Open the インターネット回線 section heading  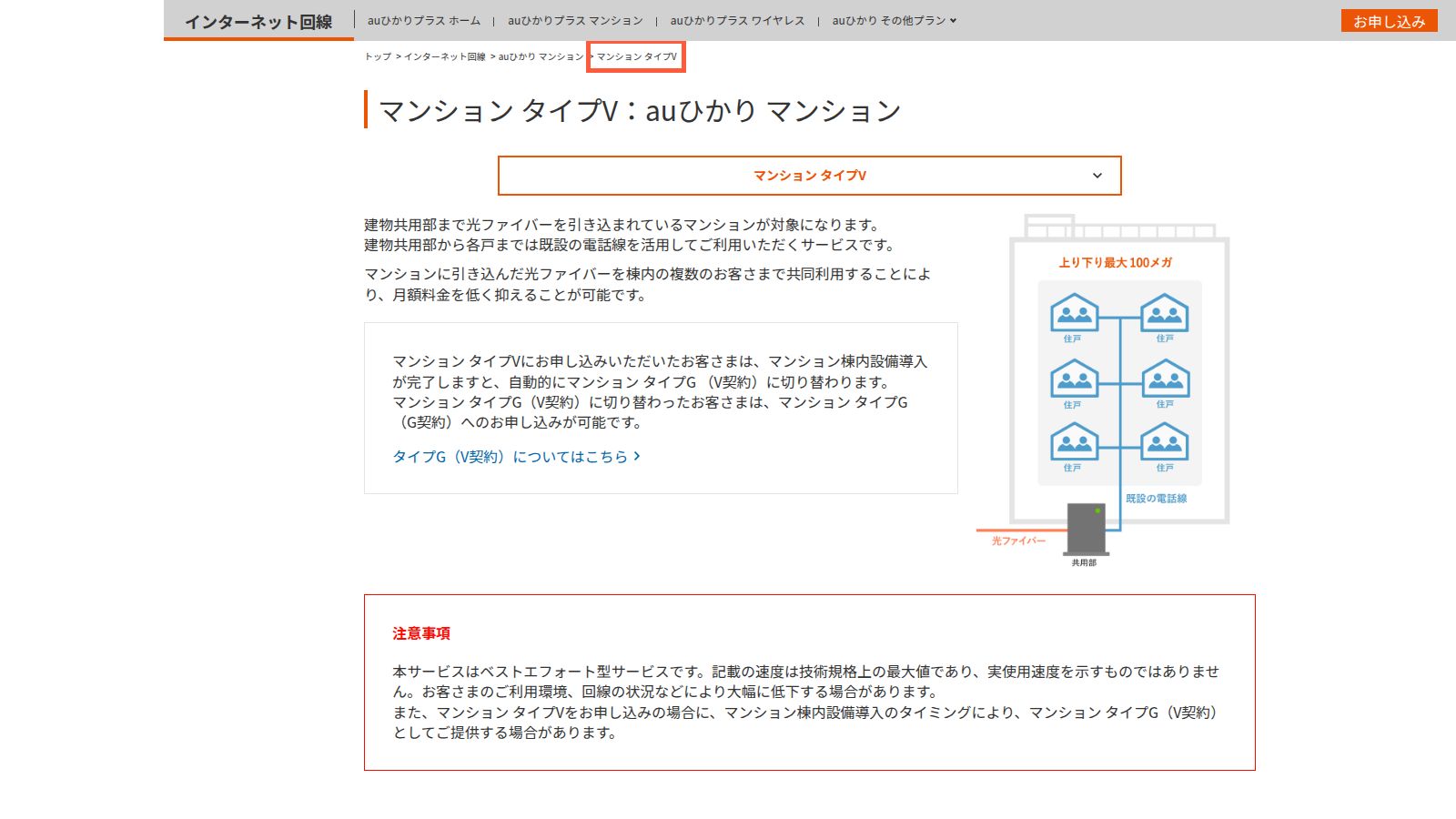258,22
